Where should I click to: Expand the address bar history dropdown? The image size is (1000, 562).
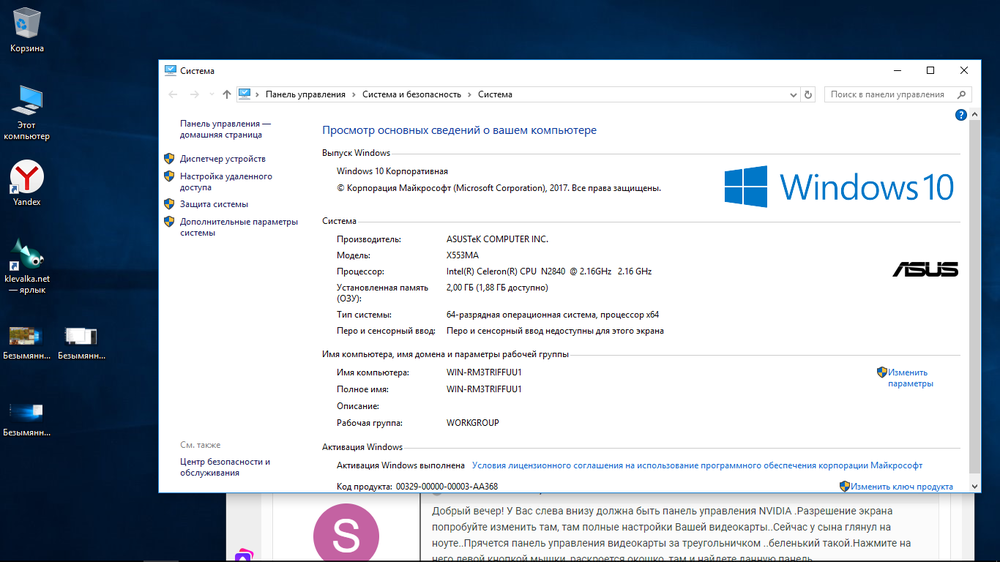click(x=794, y=94)
